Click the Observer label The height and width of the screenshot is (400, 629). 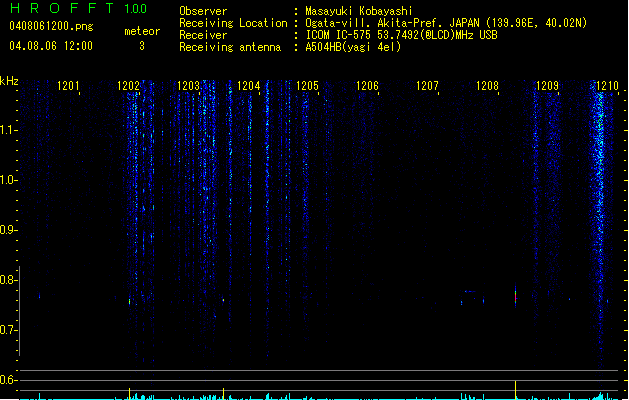pos(203,11)
